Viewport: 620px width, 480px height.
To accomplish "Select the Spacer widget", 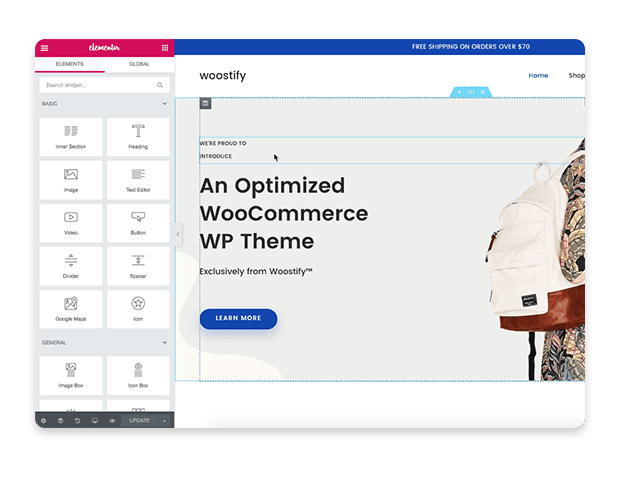I will tap(138, 266).
